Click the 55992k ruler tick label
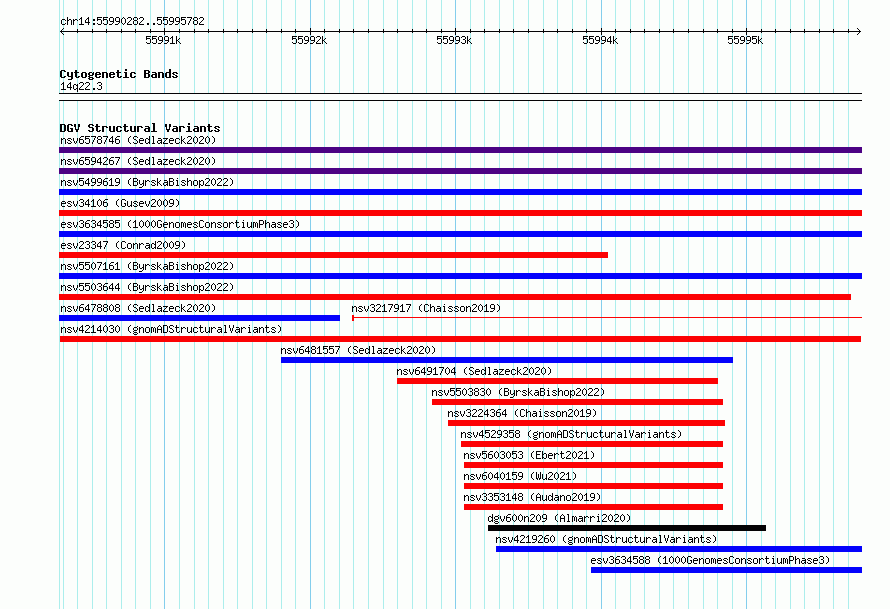890x609 pixels. pos(309,41)
